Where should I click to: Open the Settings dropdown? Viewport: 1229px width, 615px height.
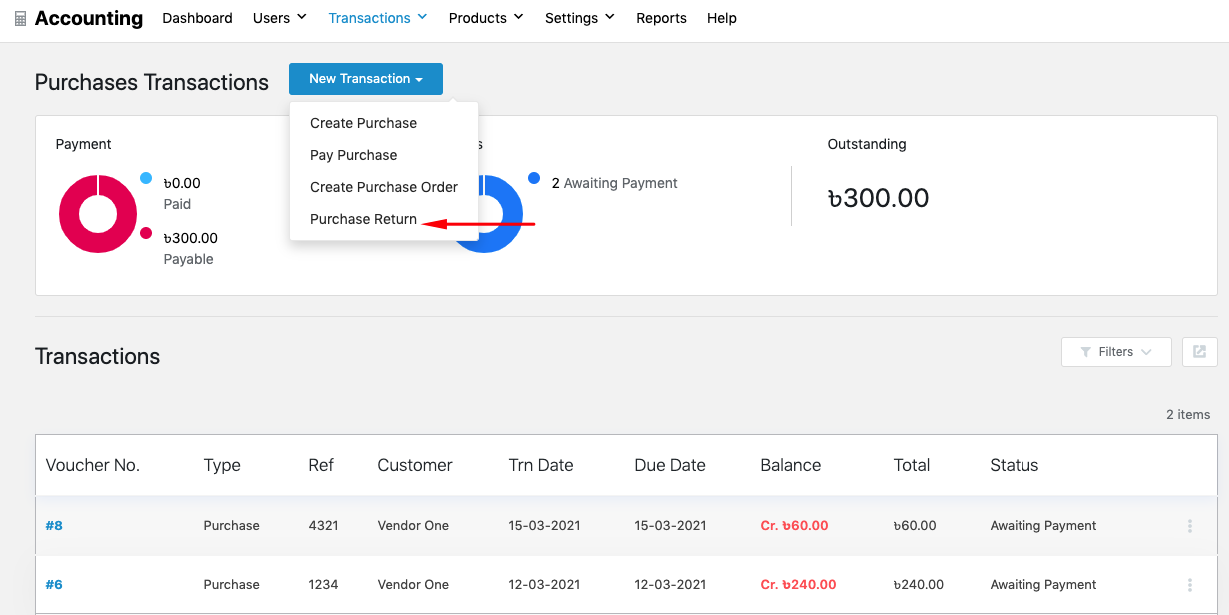(578, 17)
